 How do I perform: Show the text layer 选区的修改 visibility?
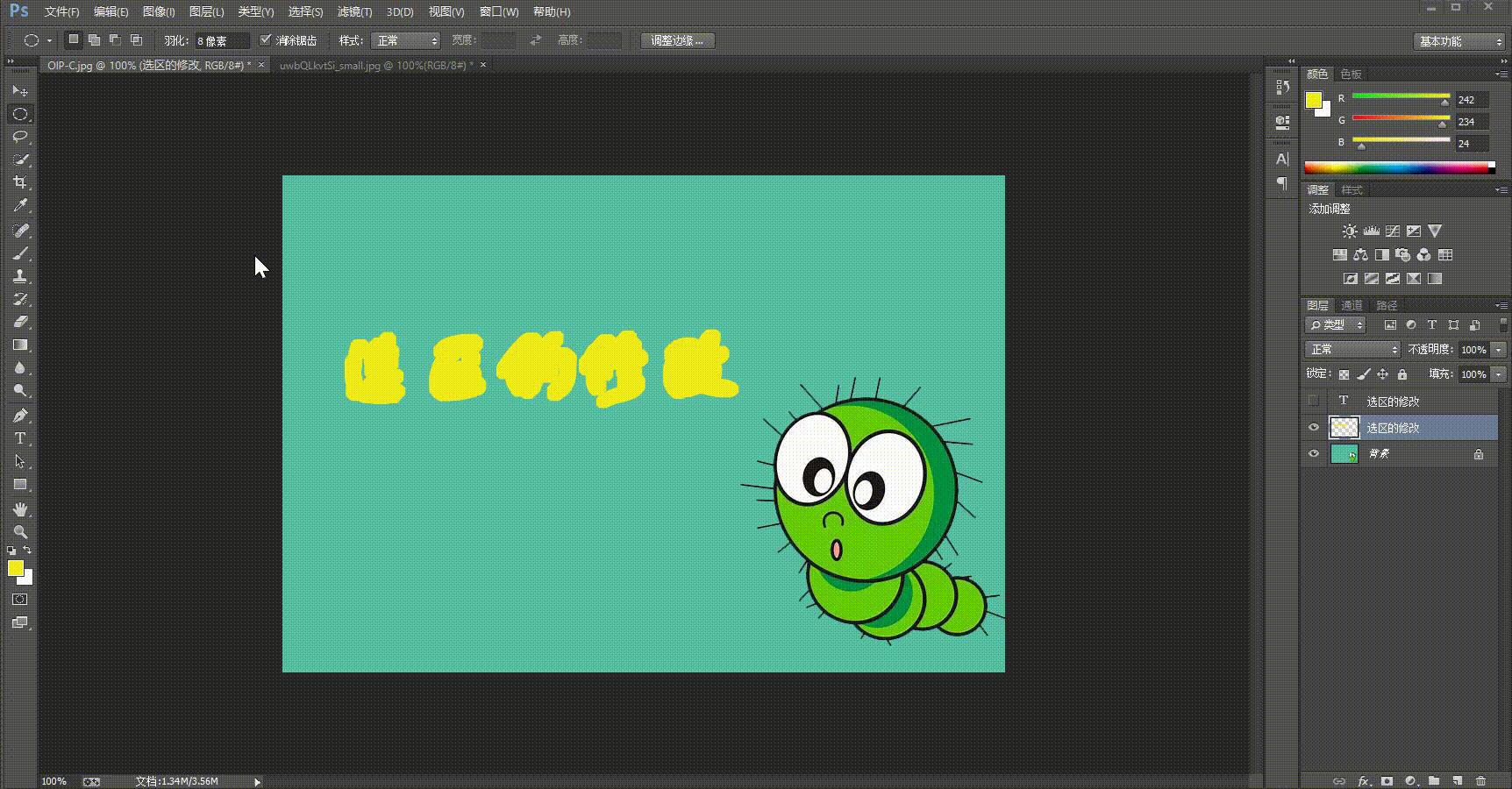[x=1313, y=402]
